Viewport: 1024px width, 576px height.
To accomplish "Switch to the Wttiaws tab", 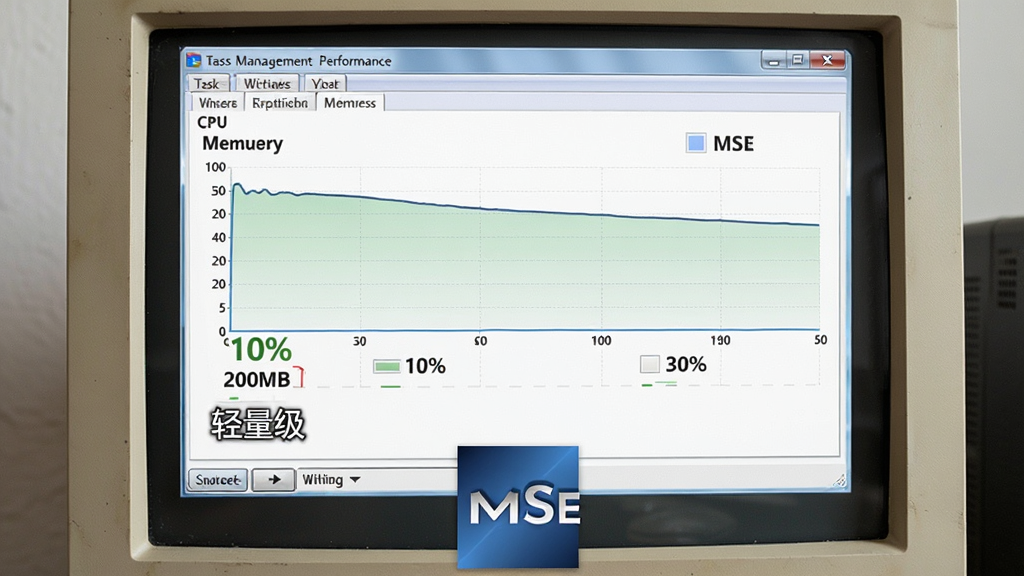I will (x=266, y=84).
